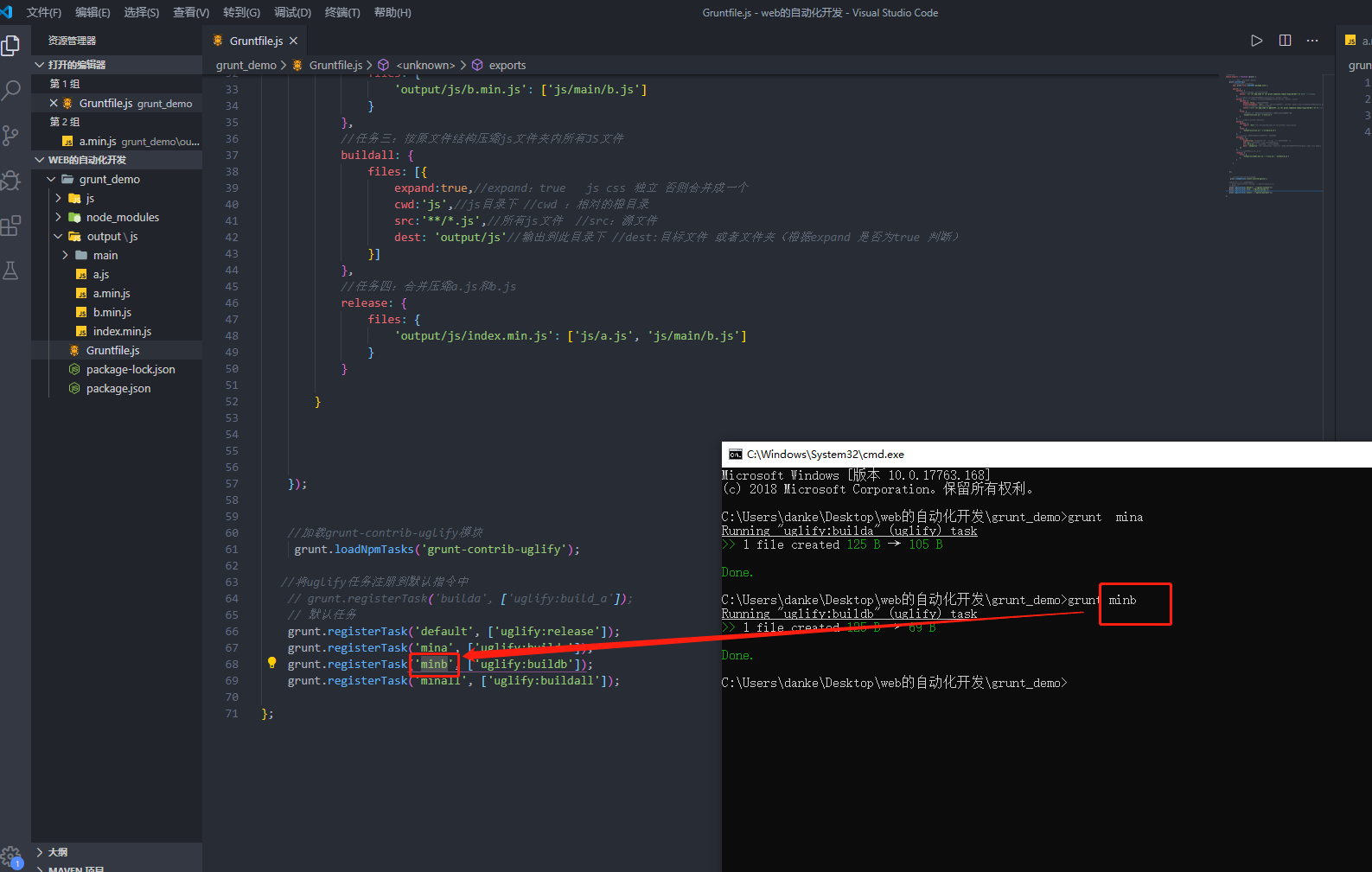The image size is (1372, 872).
Task: Click the code minimap preview
Action: 1274,135
